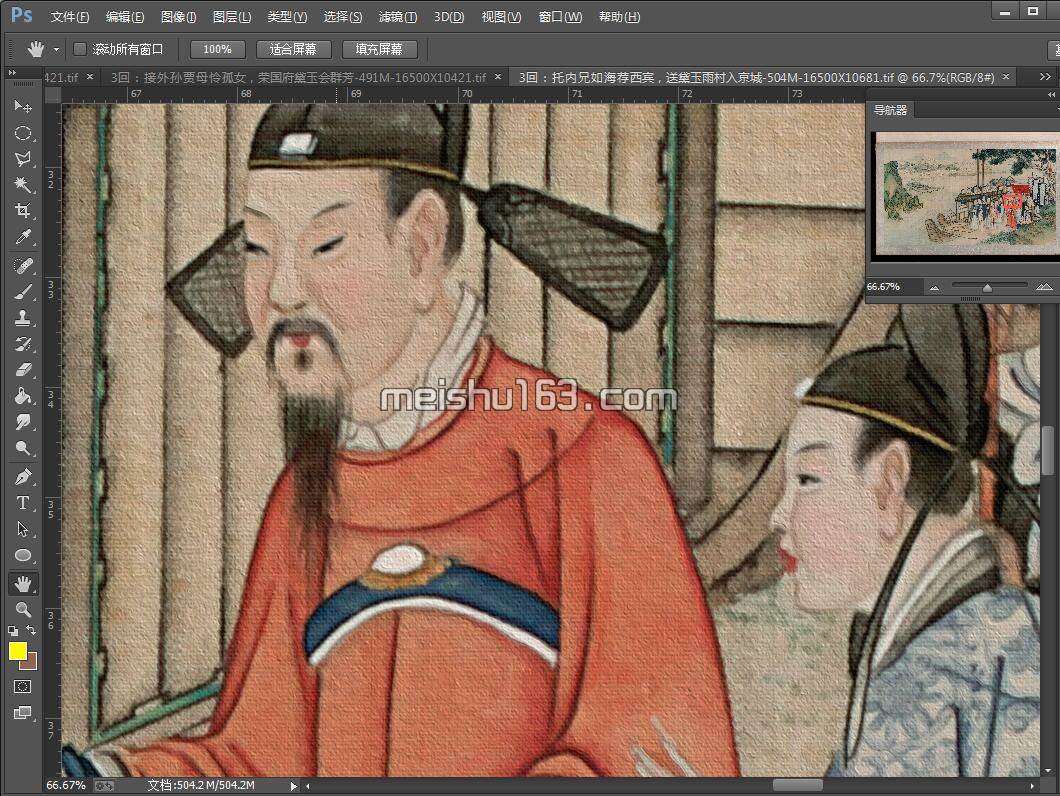The height and width of the screenshot is (796, 1060).
Task: Select the Zoom tool
Action: [22, 610]
